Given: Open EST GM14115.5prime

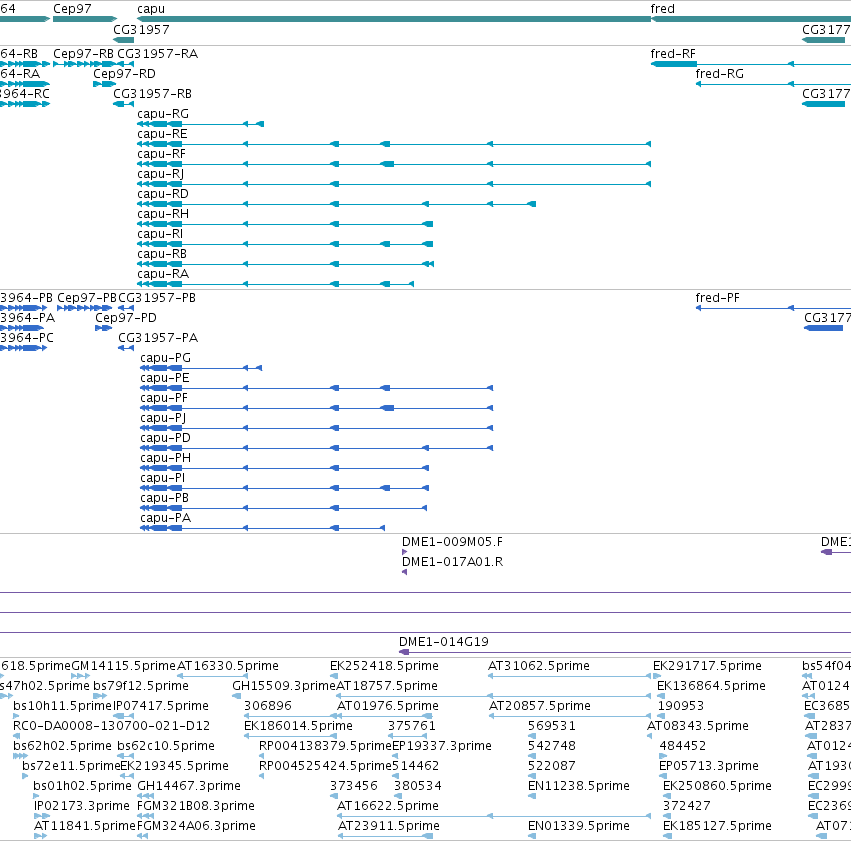Looking at the screenshot, I should point(124,666).
